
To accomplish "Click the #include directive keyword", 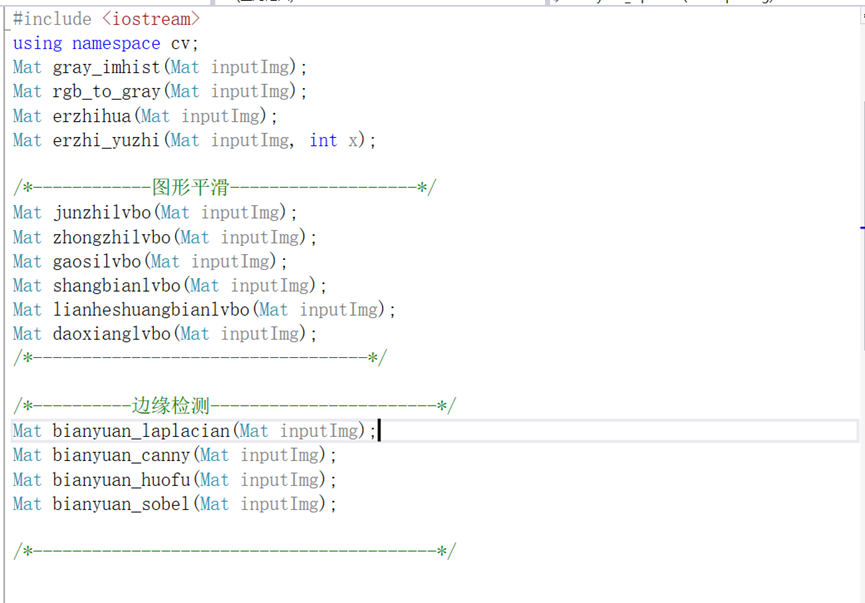I will click(x=52, y=19).
